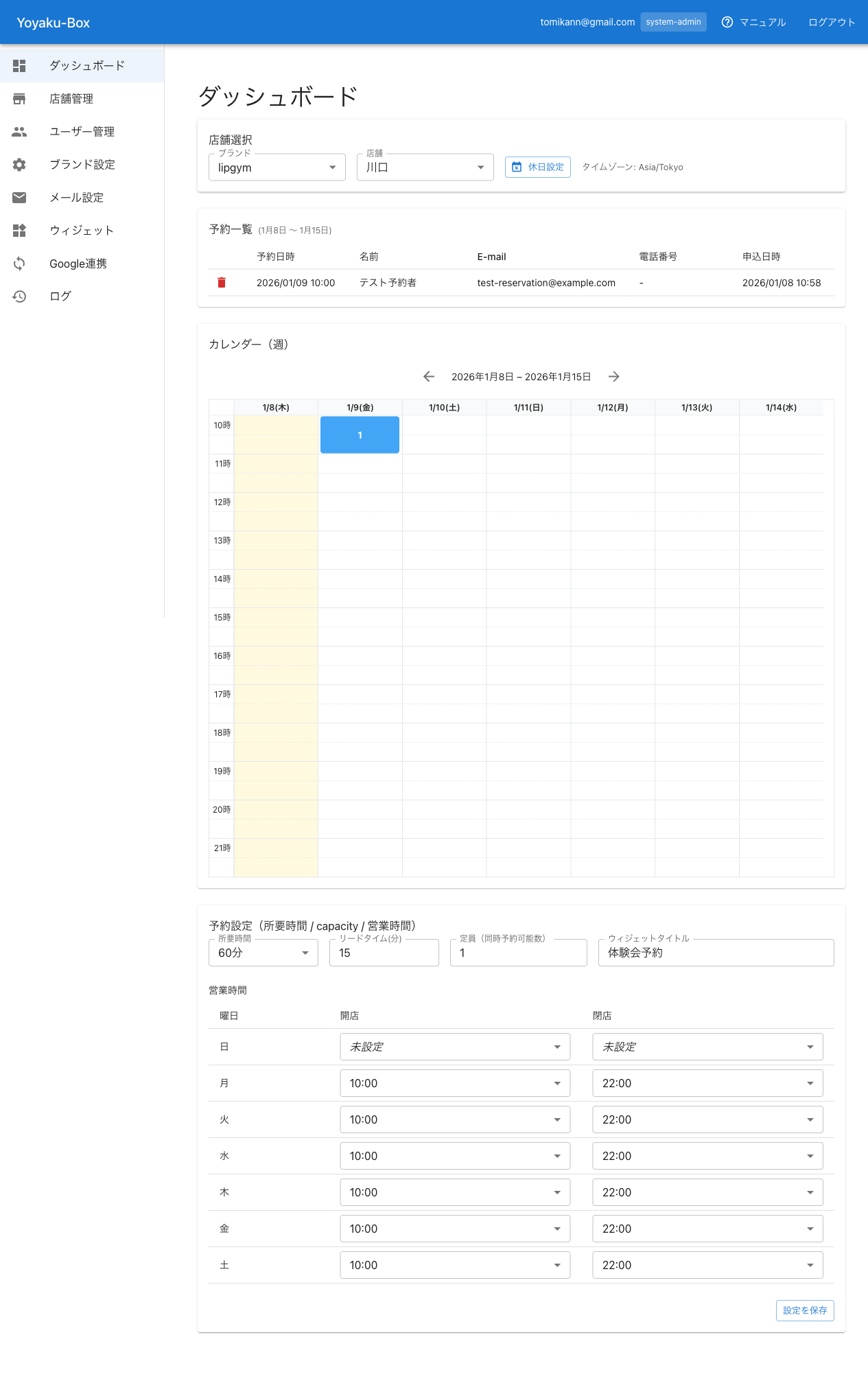This screenshot has height=1381, width=868.
Task: Open Sunday's 開店 time dropdown
Action: [455, 1047]
